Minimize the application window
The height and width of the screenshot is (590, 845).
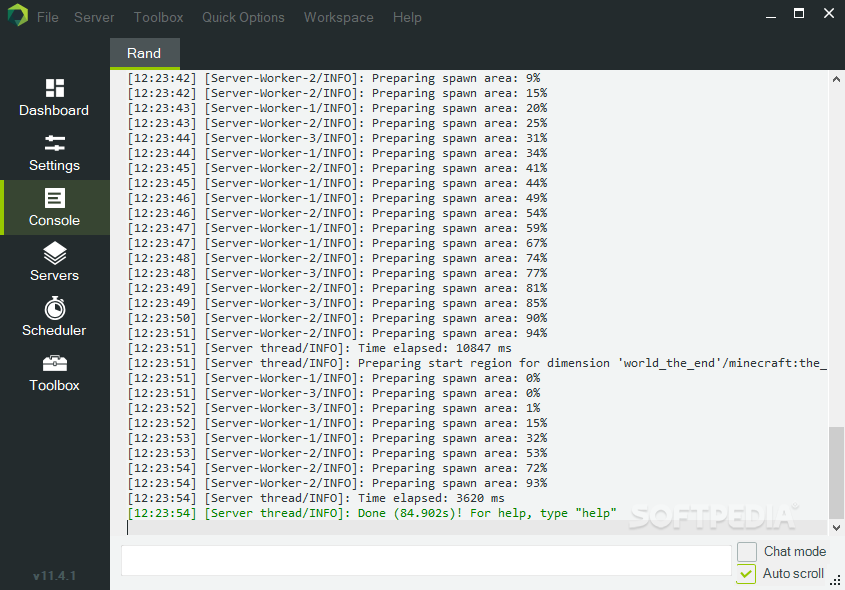[771, 15]
